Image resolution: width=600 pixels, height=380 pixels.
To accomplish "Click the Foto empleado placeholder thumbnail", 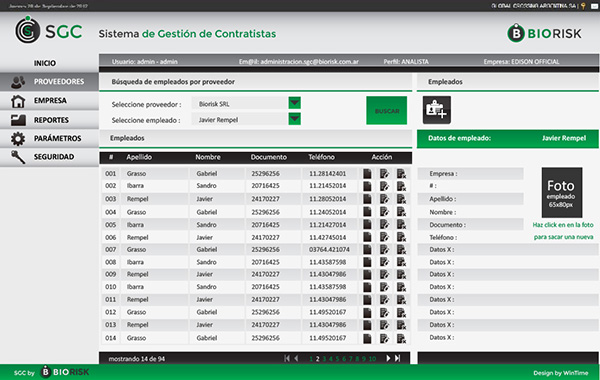I will point(562,192).
